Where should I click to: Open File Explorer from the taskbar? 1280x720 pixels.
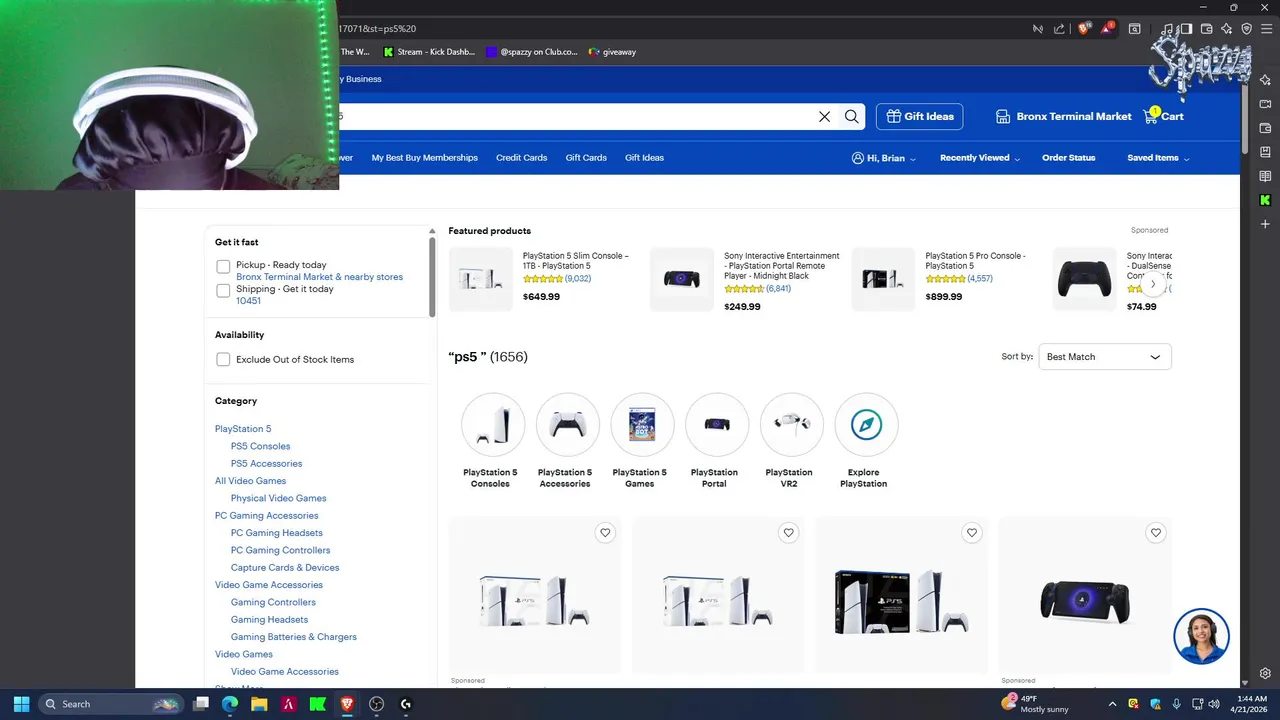(259, 704)
